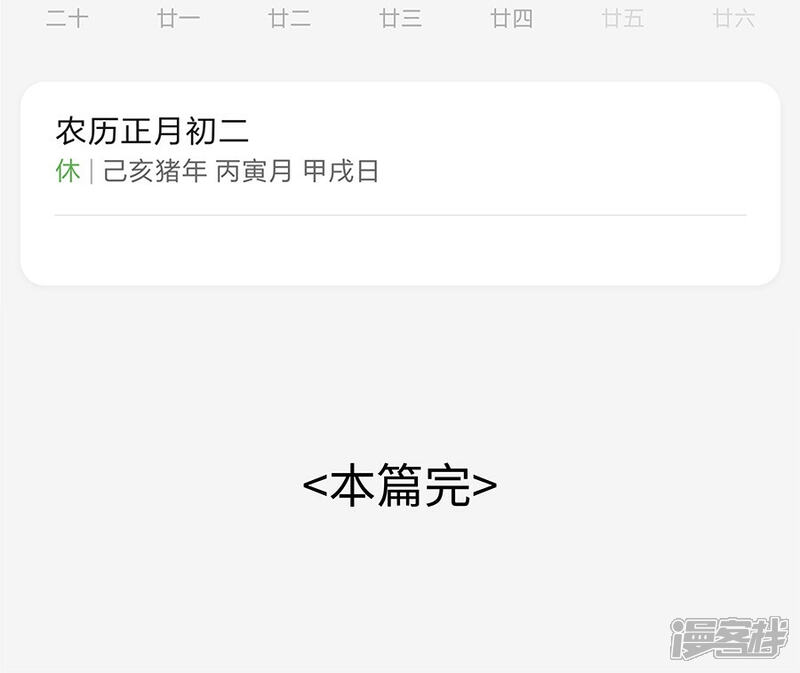Click the 甲戌日 day text
Image resolution: width=800 pixels, height=673 pixels.
341,170
